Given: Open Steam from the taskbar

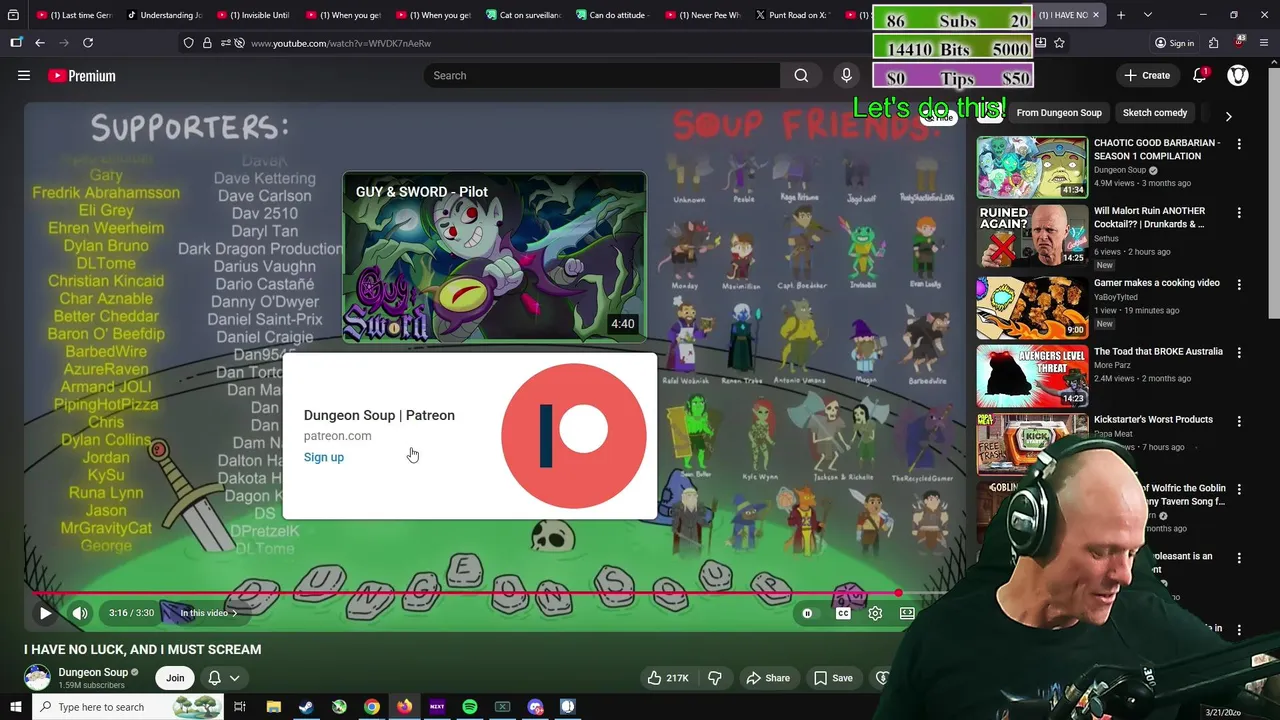Looking at the screenshot, I should pyautogui.click(x=306, y=707).
